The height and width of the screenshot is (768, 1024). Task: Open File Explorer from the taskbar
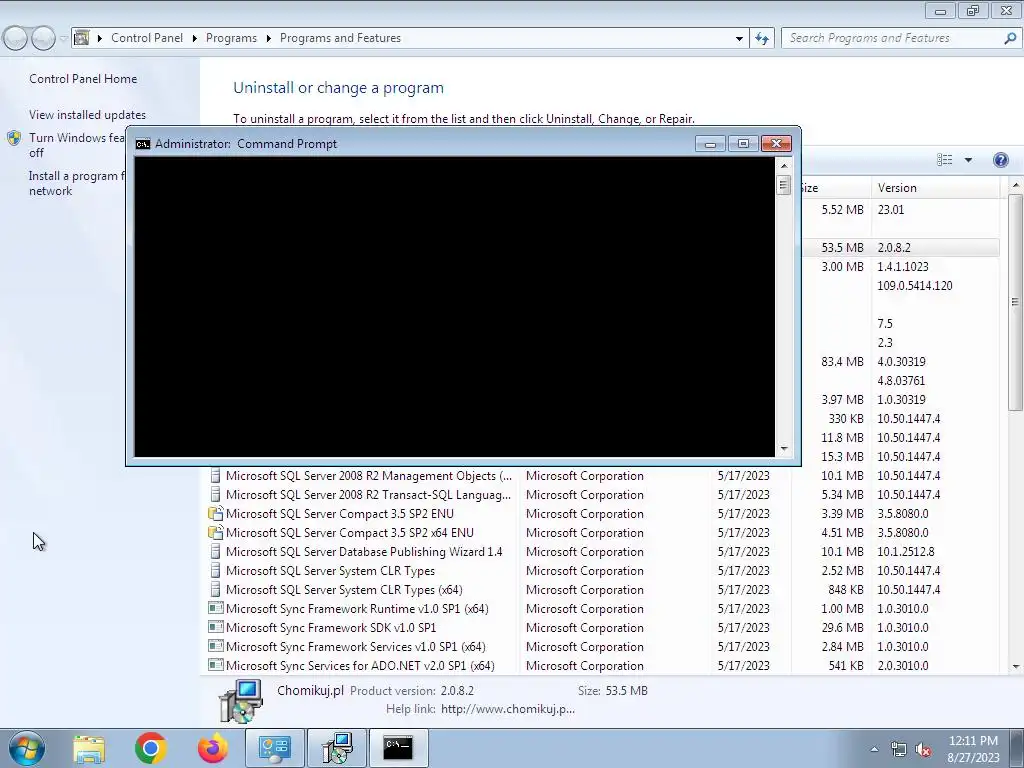pyautogui.click(x=89, y=748)
